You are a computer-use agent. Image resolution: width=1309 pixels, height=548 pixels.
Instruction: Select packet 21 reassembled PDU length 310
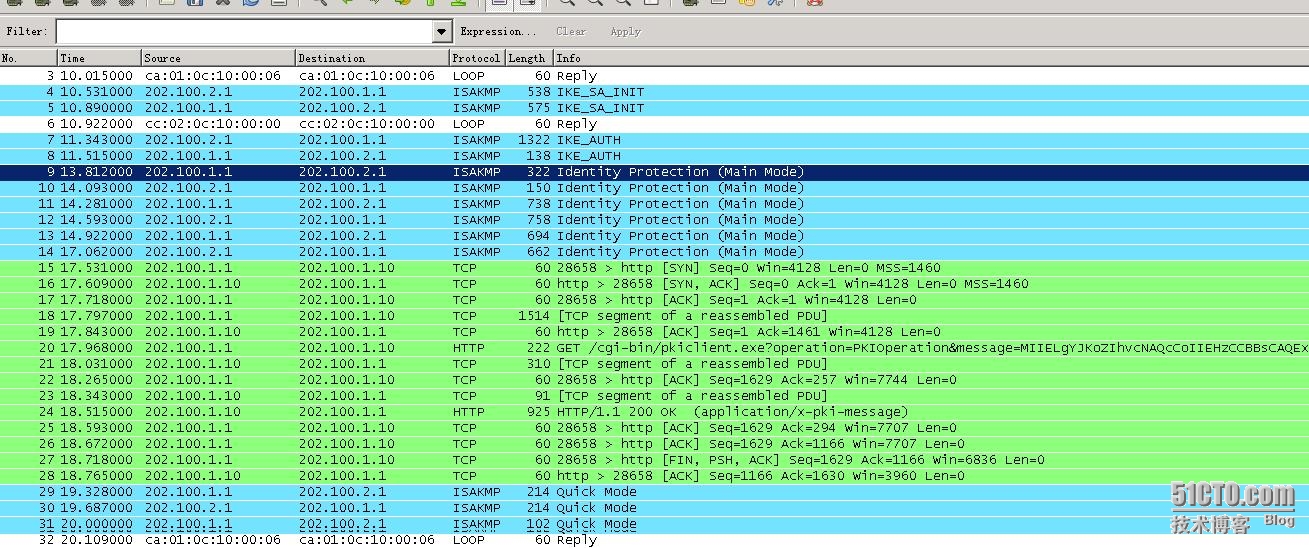point(654,364)
